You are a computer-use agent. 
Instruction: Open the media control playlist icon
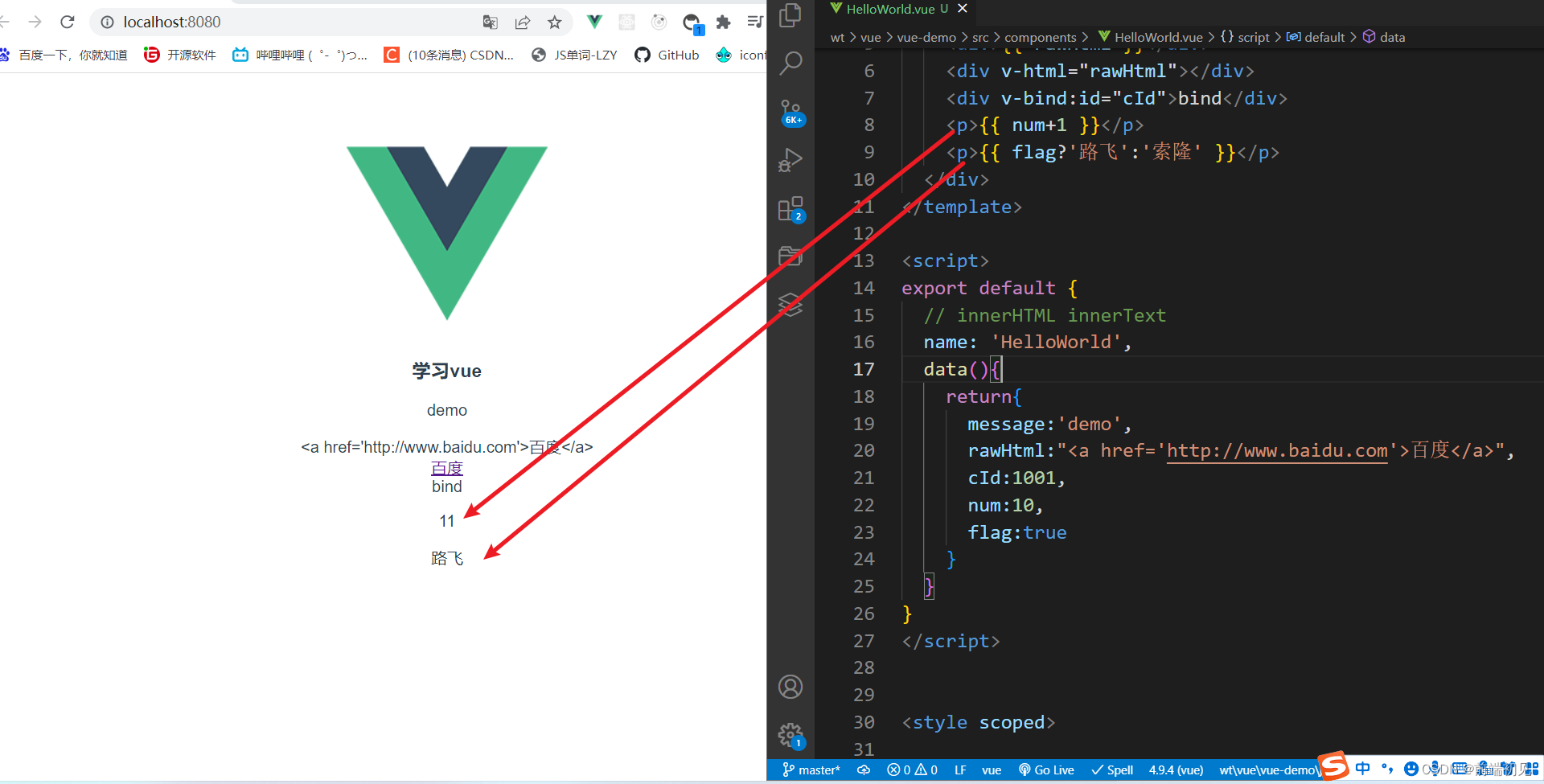[755, 22]
